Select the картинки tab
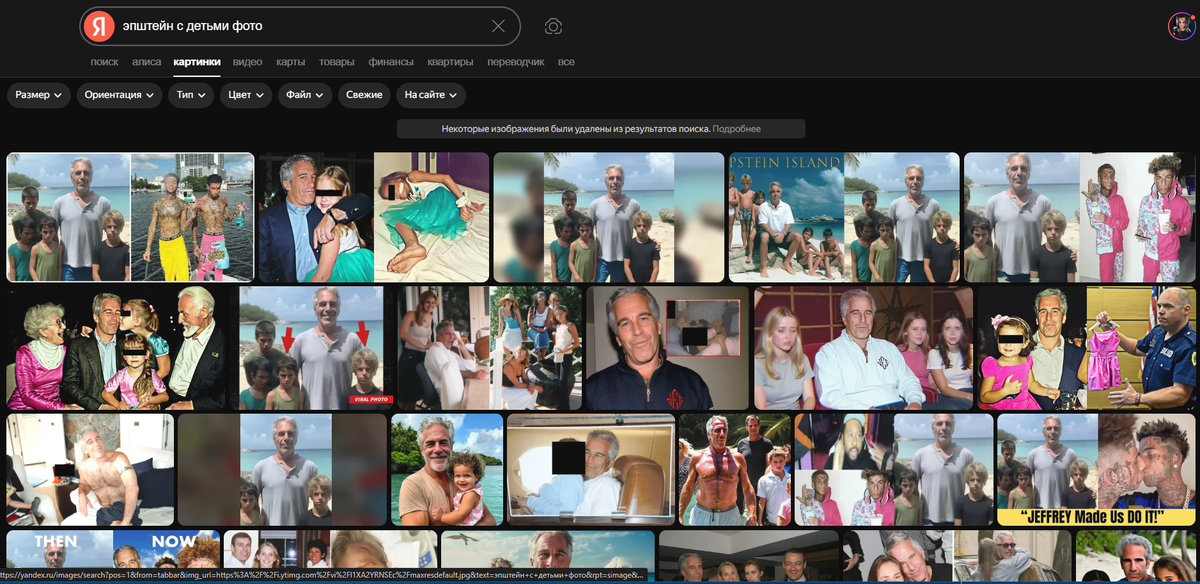 [197, 62]
